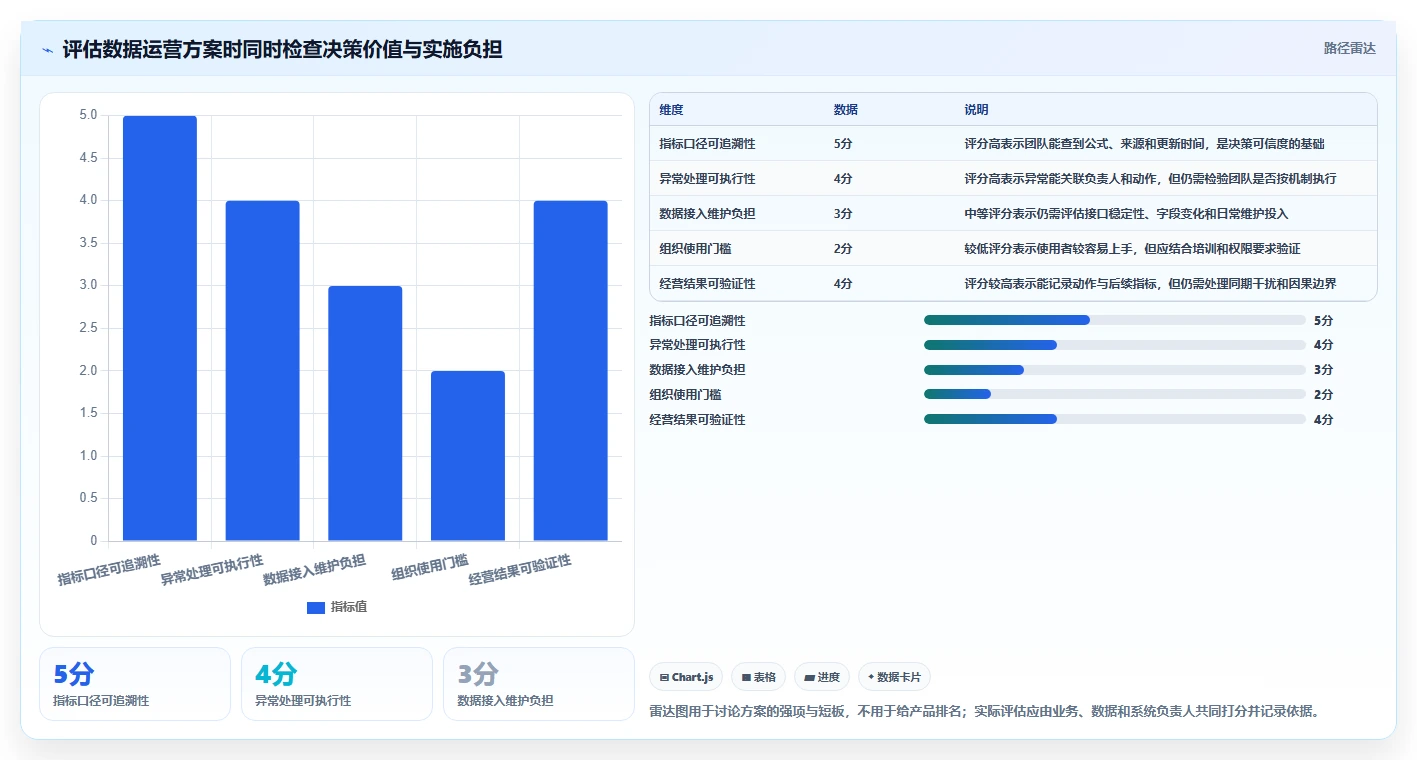This screenshot has height=760, width=1417.
Task: Click the 数据接入维护负担 progress bar
Action: pos(1115,370)
